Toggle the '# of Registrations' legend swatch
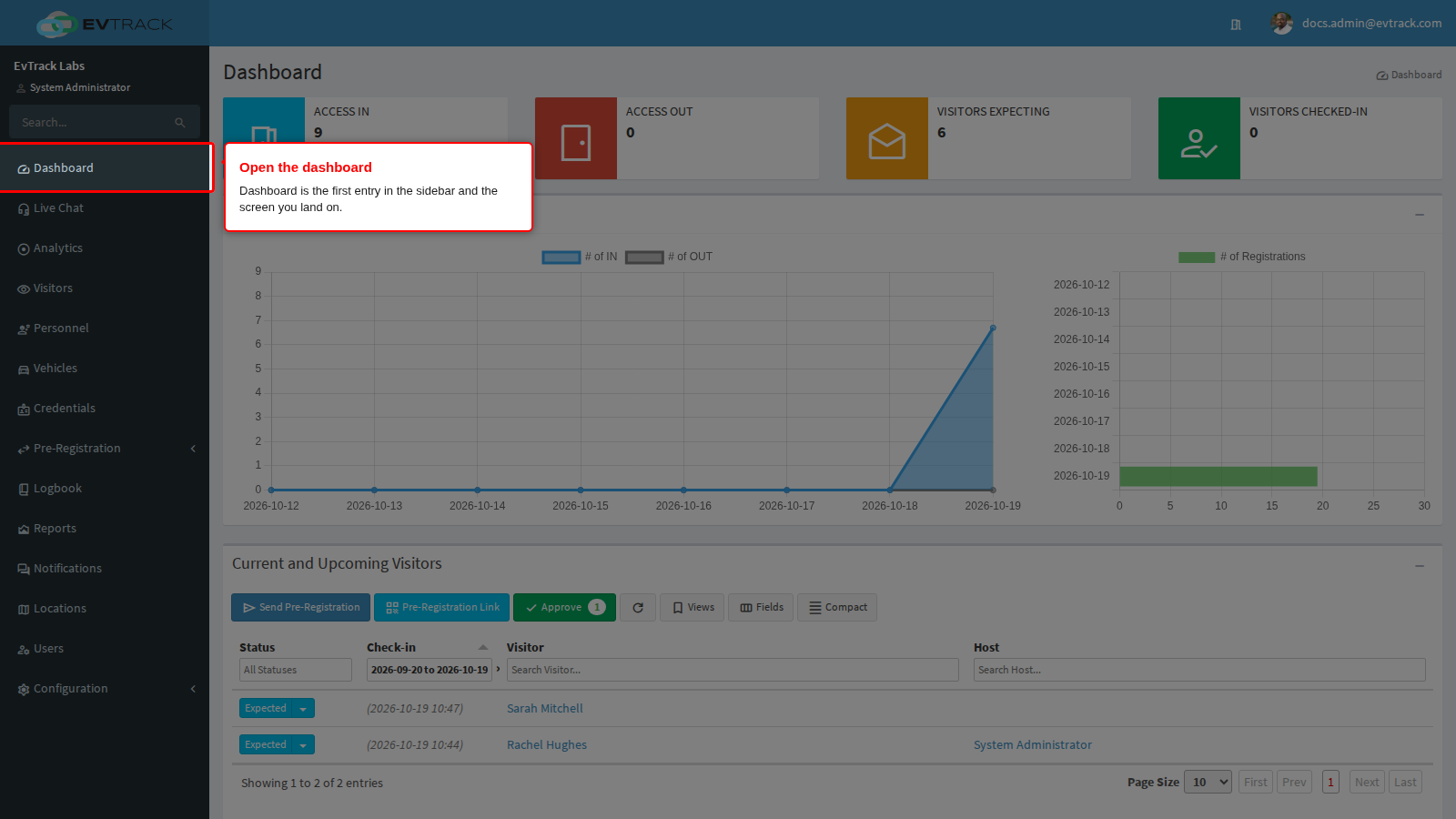The height and width of the screenshot is (819, 1456). [1197, 258]
